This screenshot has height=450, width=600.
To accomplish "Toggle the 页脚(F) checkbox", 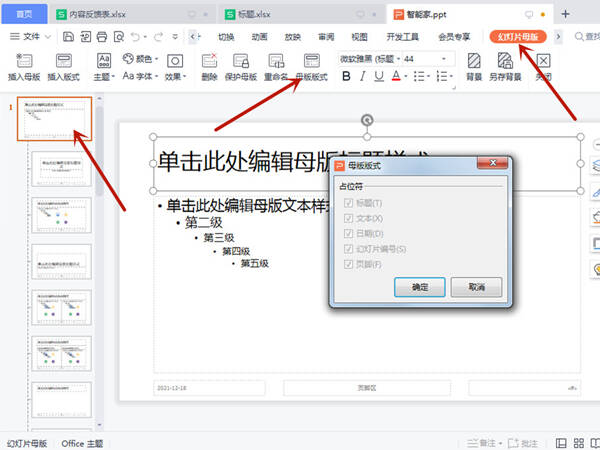I will coord(348,264).
